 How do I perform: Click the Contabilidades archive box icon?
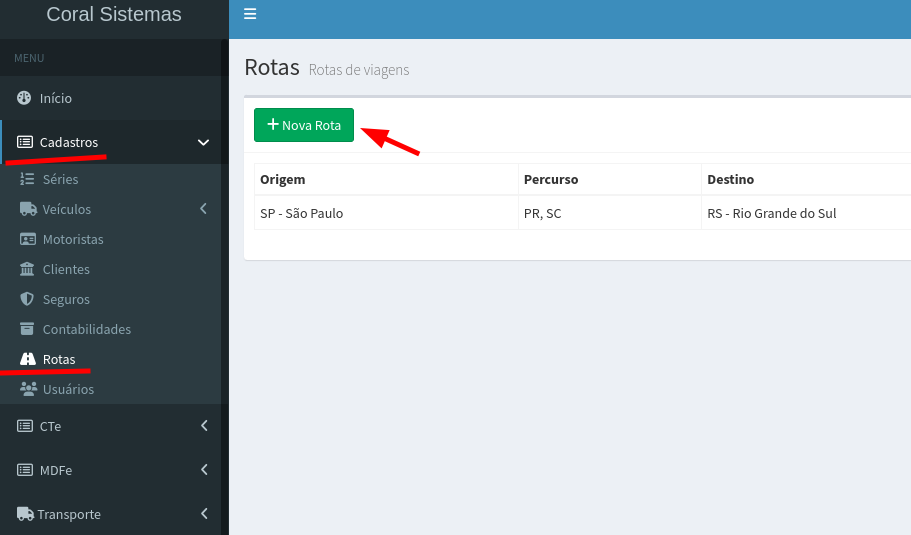click(x=27, y=329)
